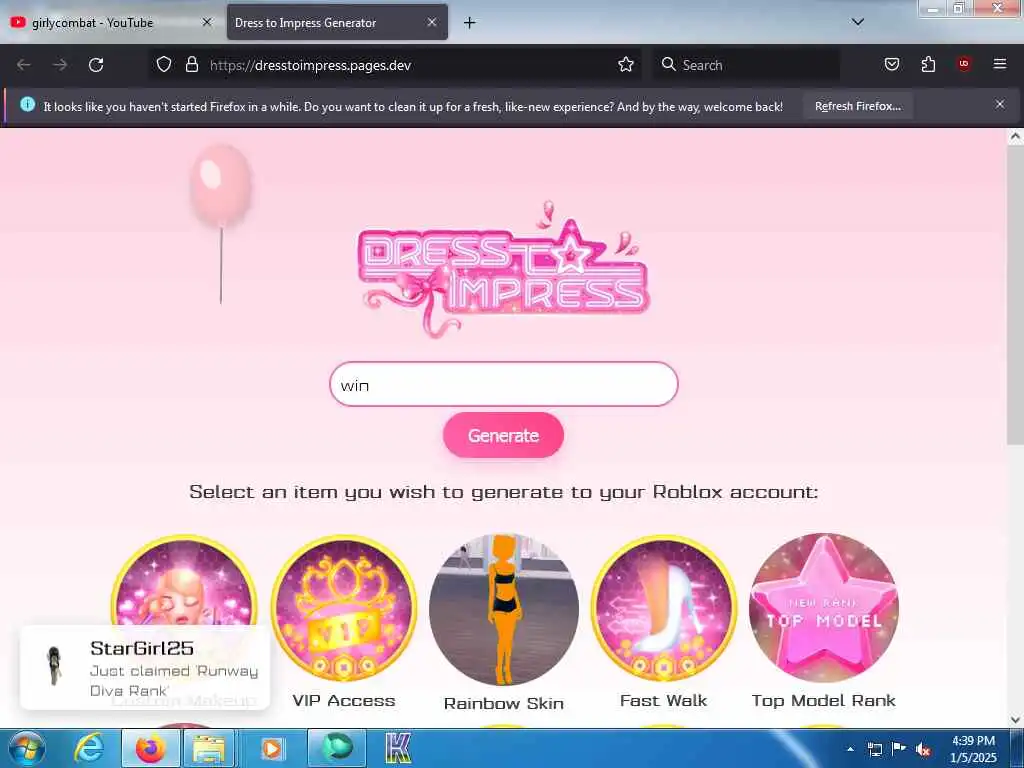Click the 'Top Model Rank' label text

click(x=824, y=701)
